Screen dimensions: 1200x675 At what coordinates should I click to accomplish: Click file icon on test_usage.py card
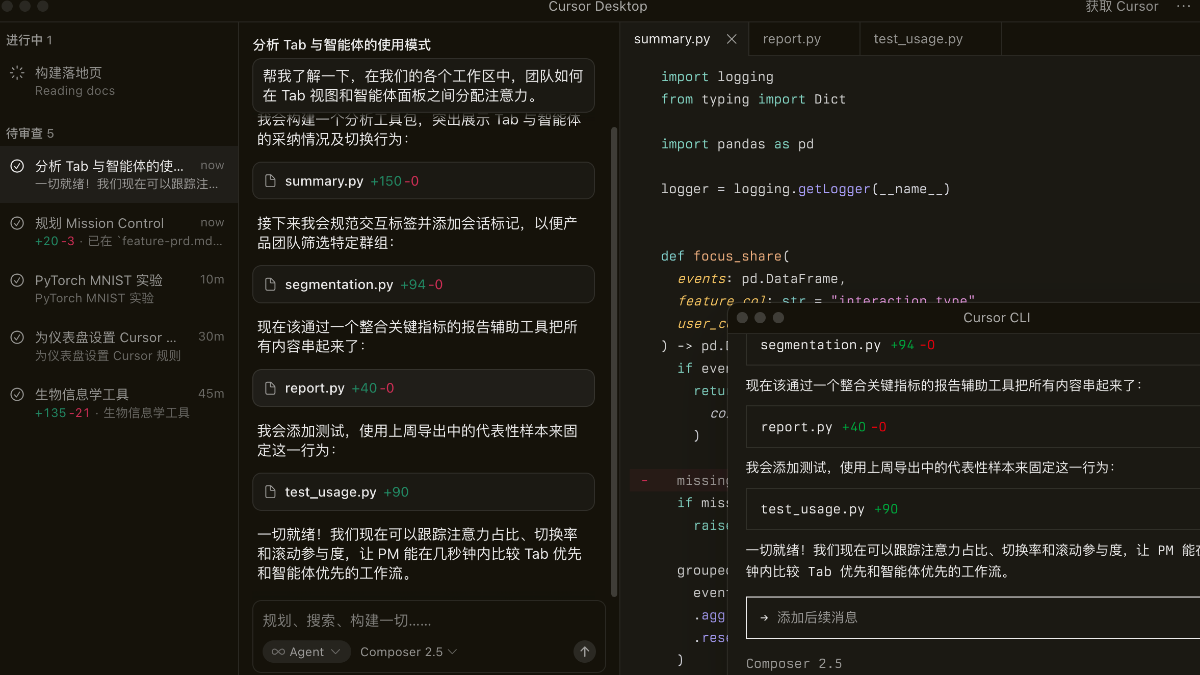(270, 492)
